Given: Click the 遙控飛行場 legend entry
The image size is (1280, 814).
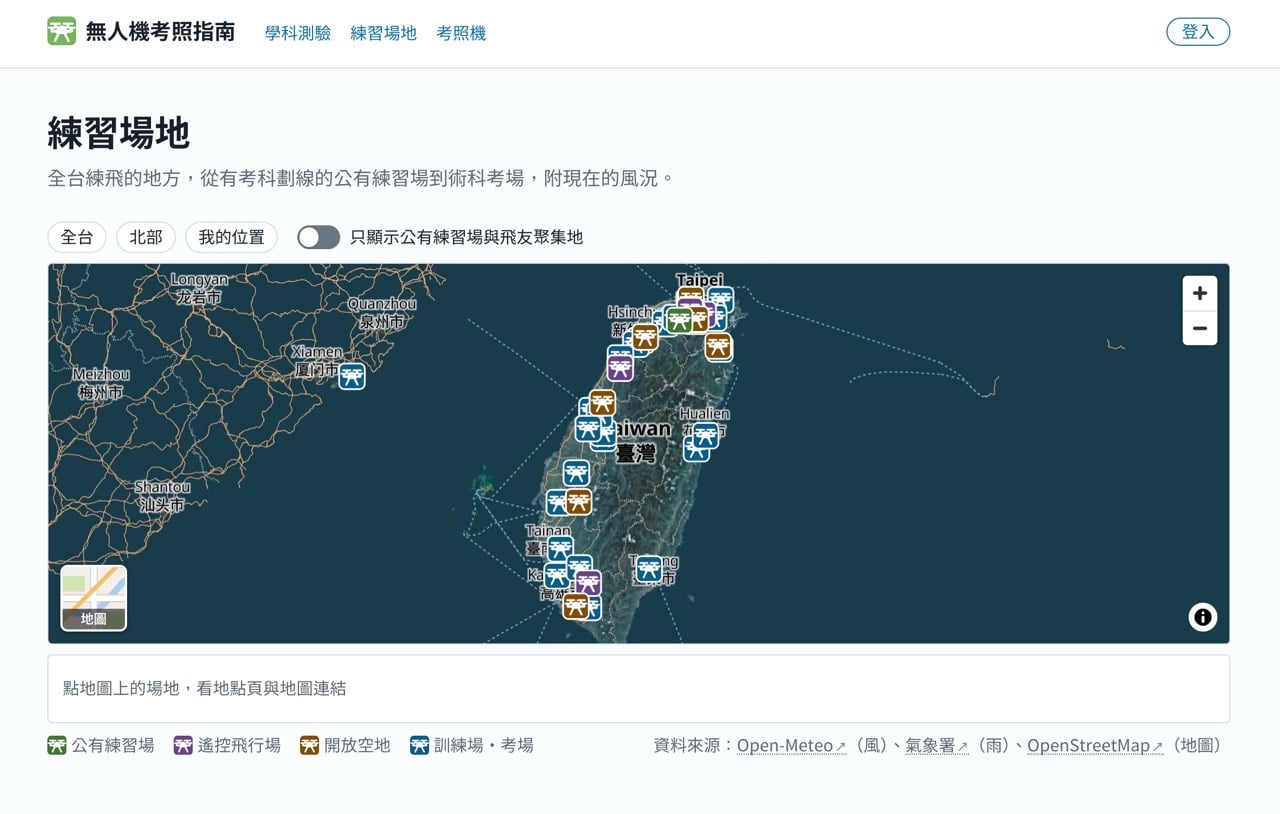Looking at the screenshot, I should [x=227, y=745].
